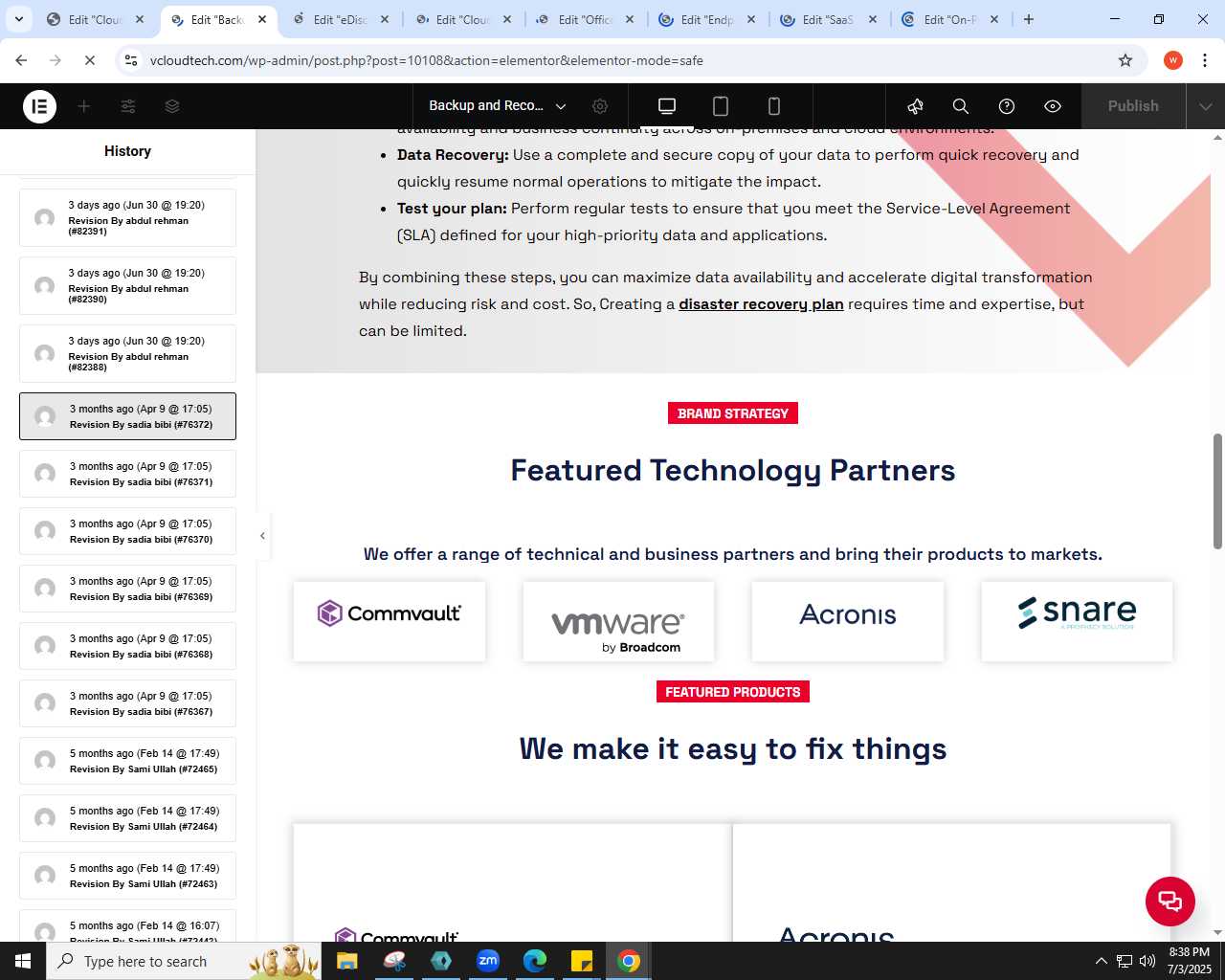Select revision #72464 by Sami Ullah

(127, 818)
